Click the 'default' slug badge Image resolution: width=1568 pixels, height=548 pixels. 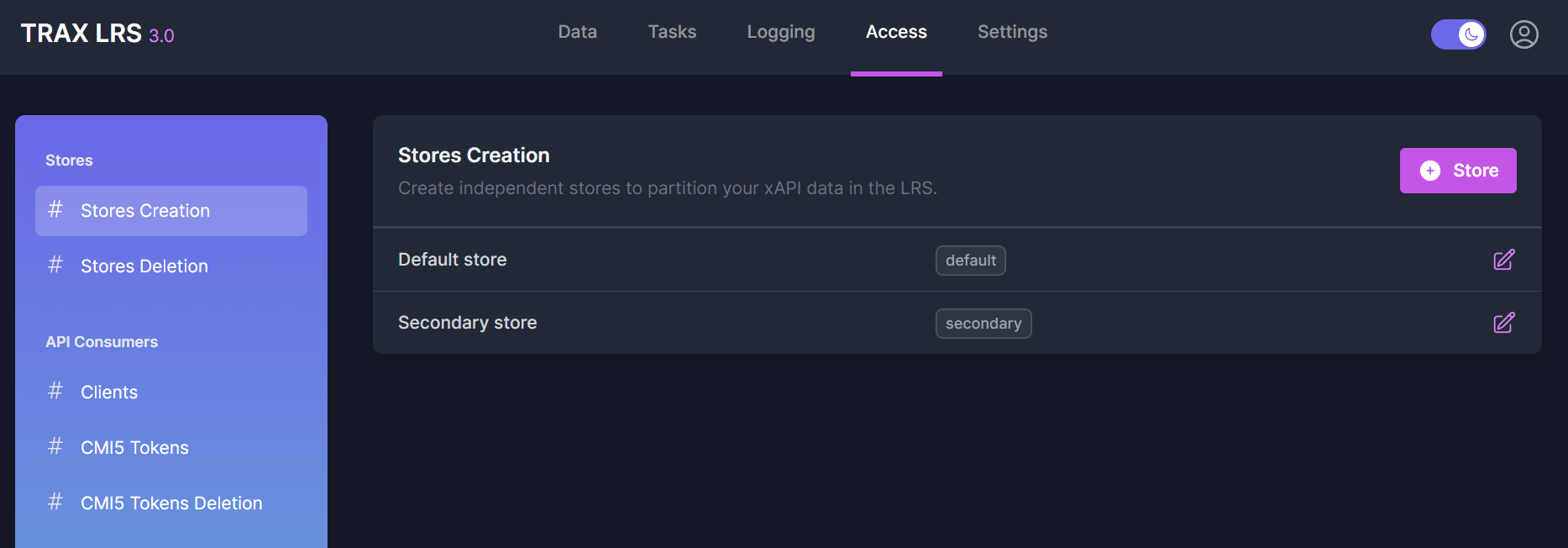(970, 261)
